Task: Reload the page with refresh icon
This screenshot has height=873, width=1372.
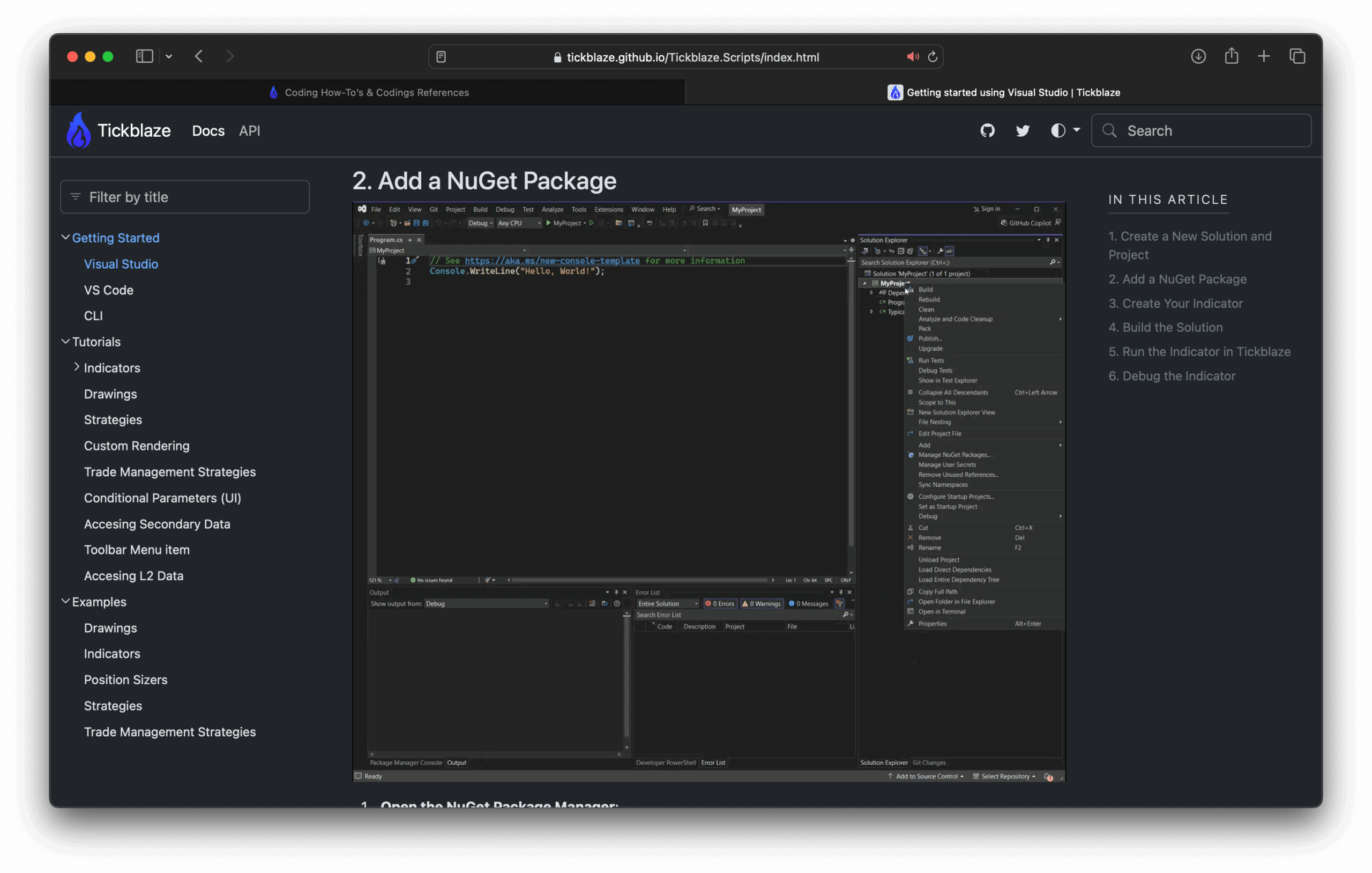Action: [x=933, y=56]
